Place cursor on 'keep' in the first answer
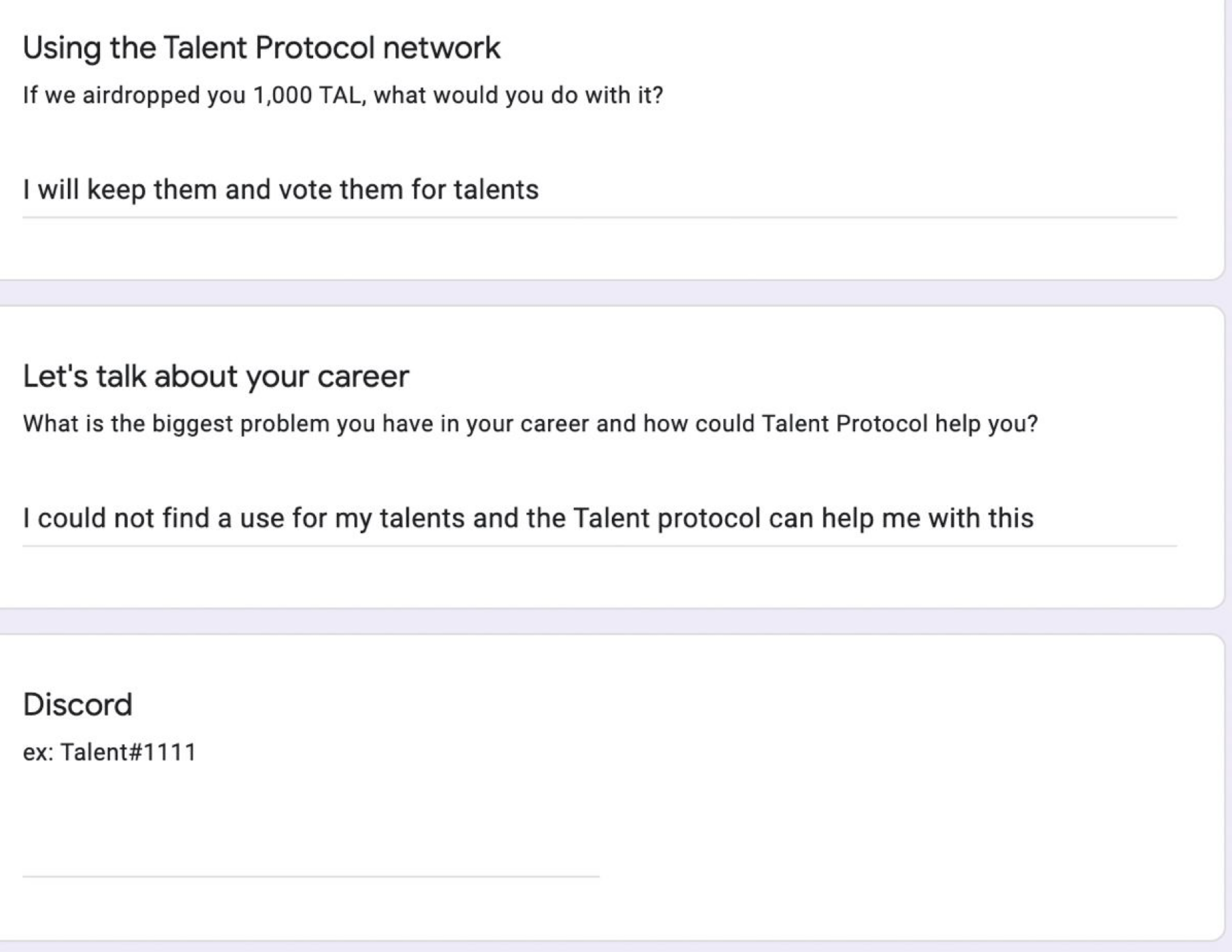The image size is (1232, 952). 116,190
